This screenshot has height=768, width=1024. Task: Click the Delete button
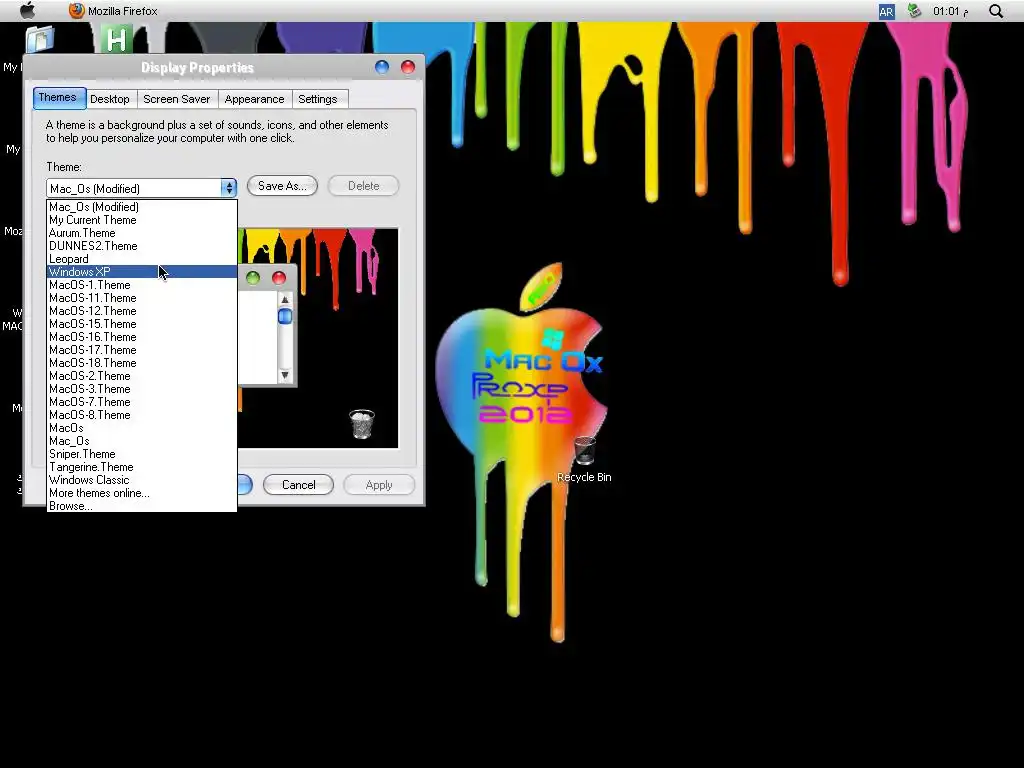coord(363,185)
